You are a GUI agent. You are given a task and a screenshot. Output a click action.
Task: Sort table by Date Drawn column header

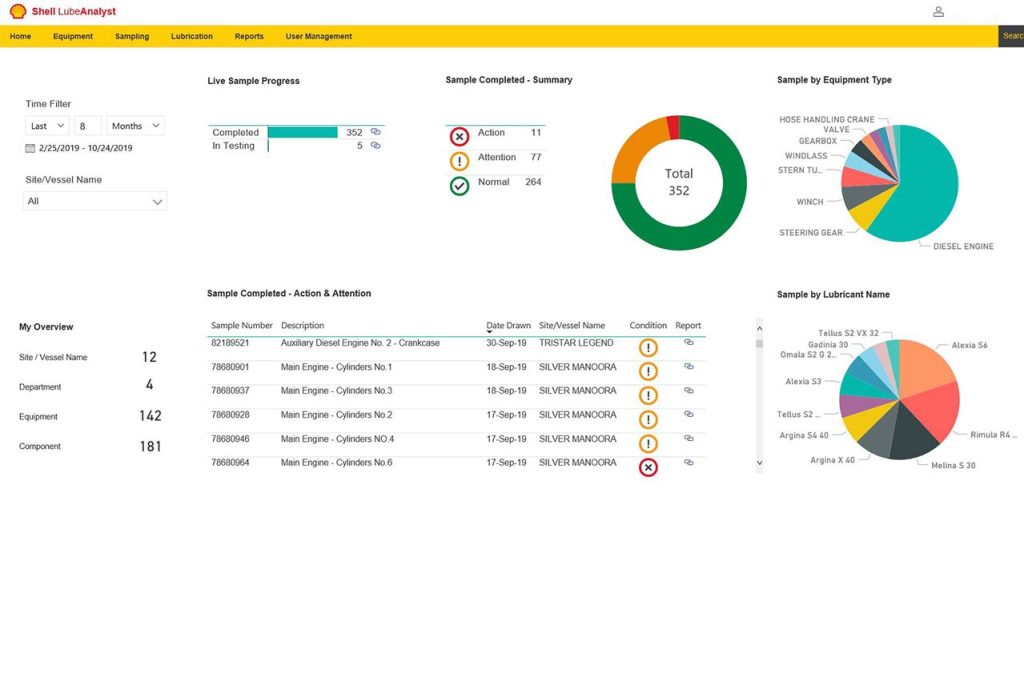tap(508, 326)
